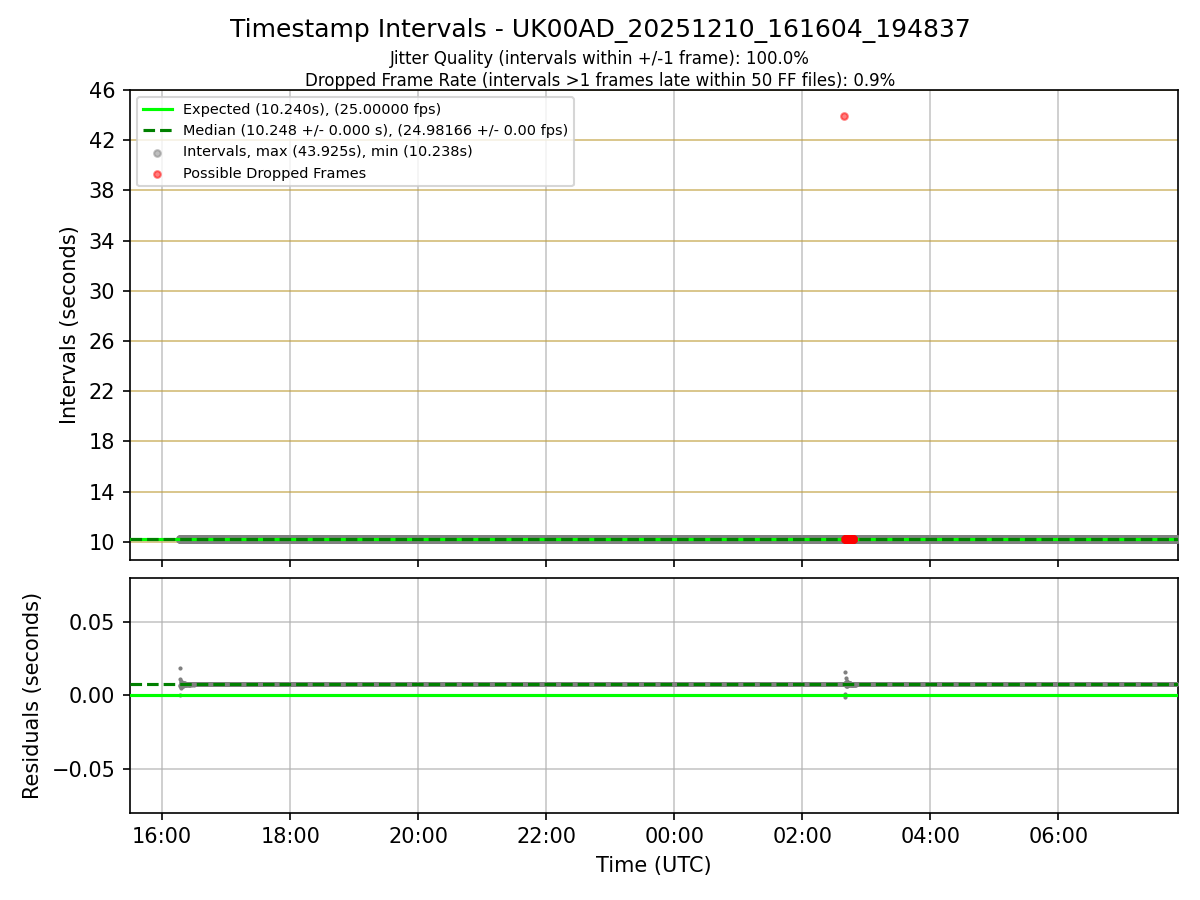Click the 16:00 tick label on the time axis
The height and width of the screenshot is (900, 1200).
coord(162,836)
